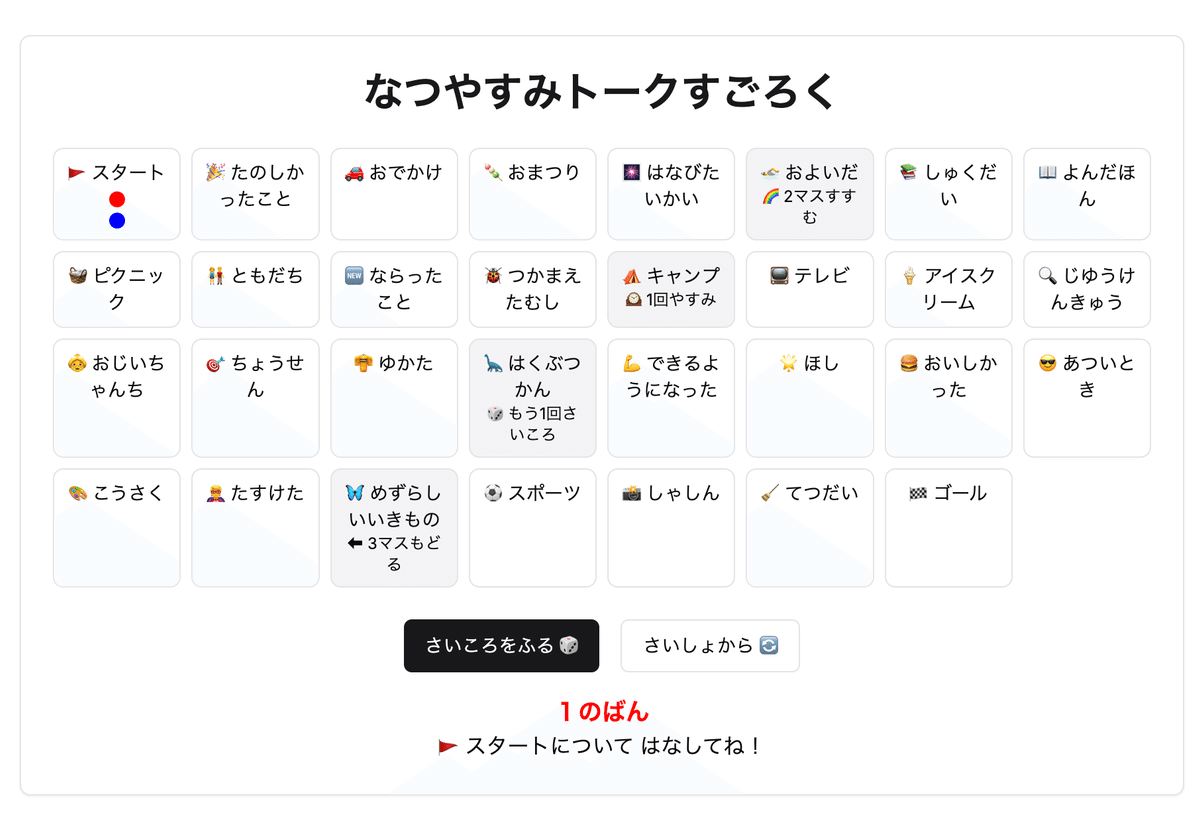Click the camera icon on しゃしん square

pyautogui.click(x=632, y=493)
